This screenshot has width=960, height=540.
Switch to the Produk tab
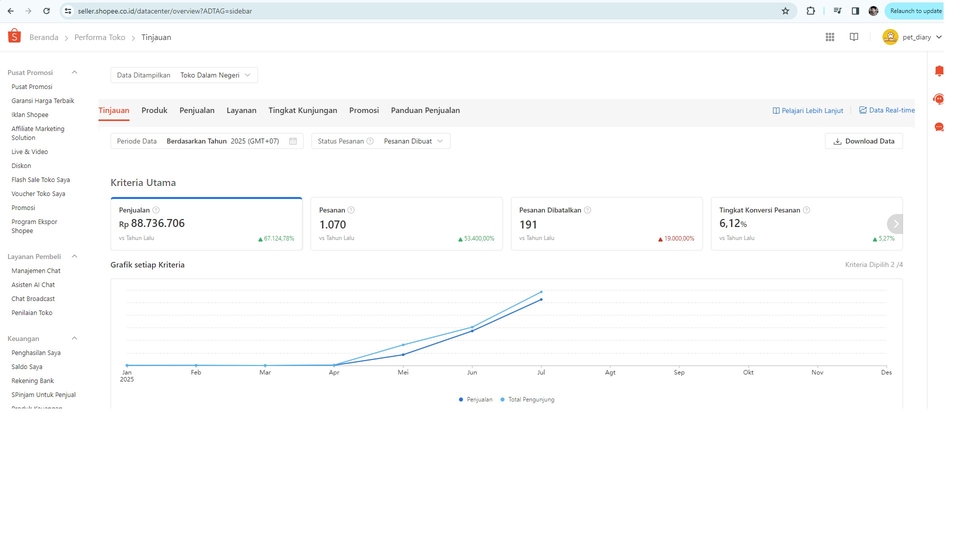[x=154, y=110]
